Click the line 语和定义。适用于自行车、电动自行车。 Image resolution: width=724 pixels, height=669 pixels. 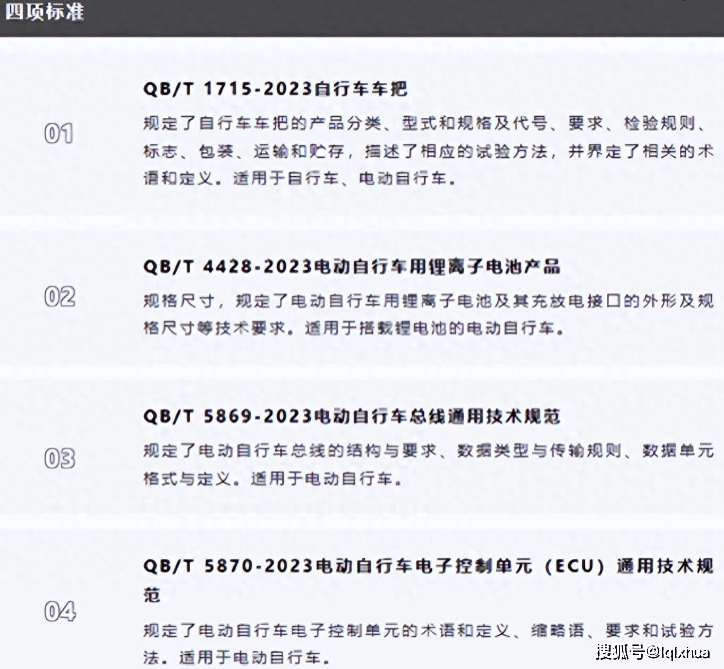click(299, 178)
